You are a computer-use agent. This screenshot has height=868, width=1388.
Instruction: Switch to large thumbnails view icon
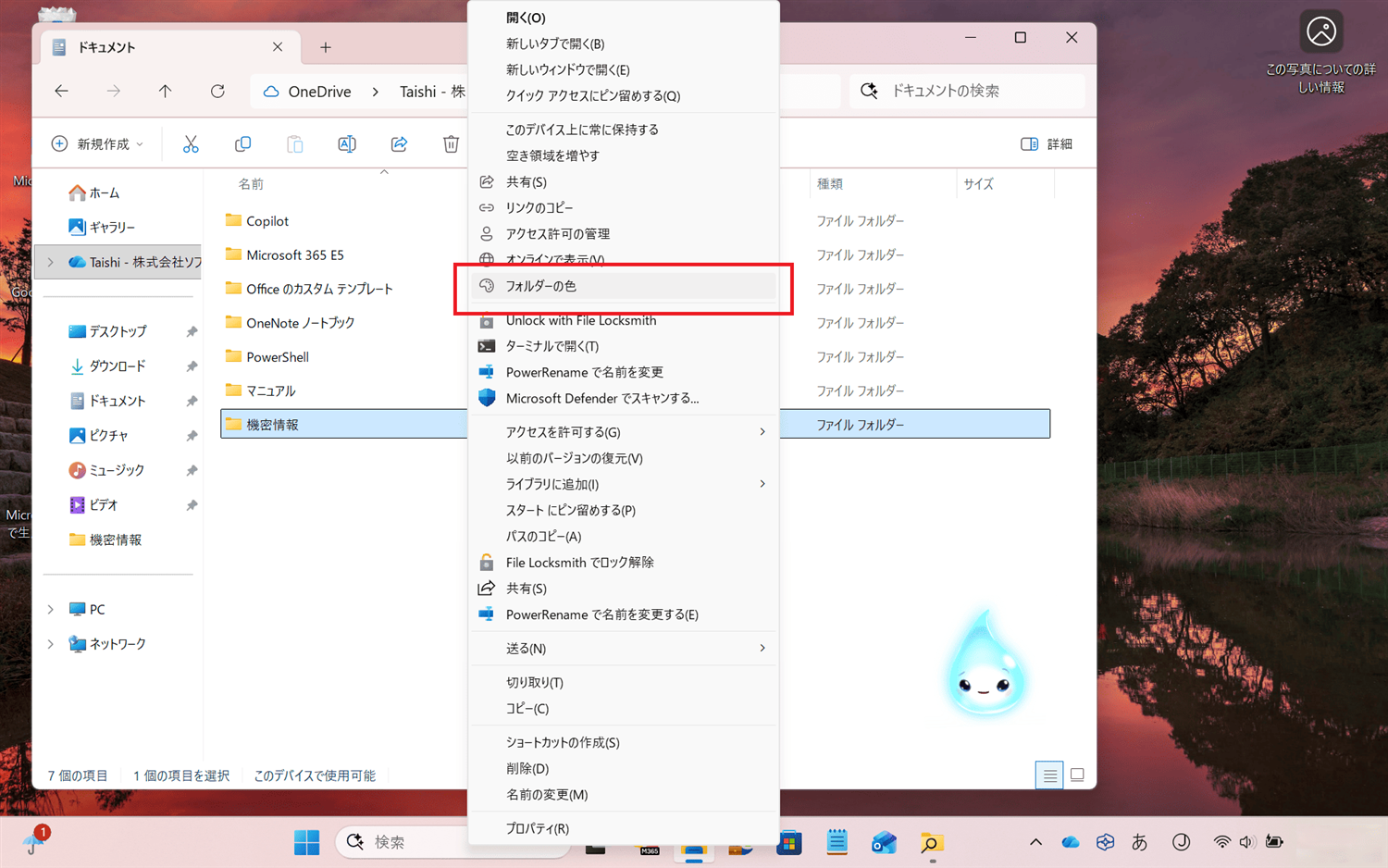(1077, 775)
